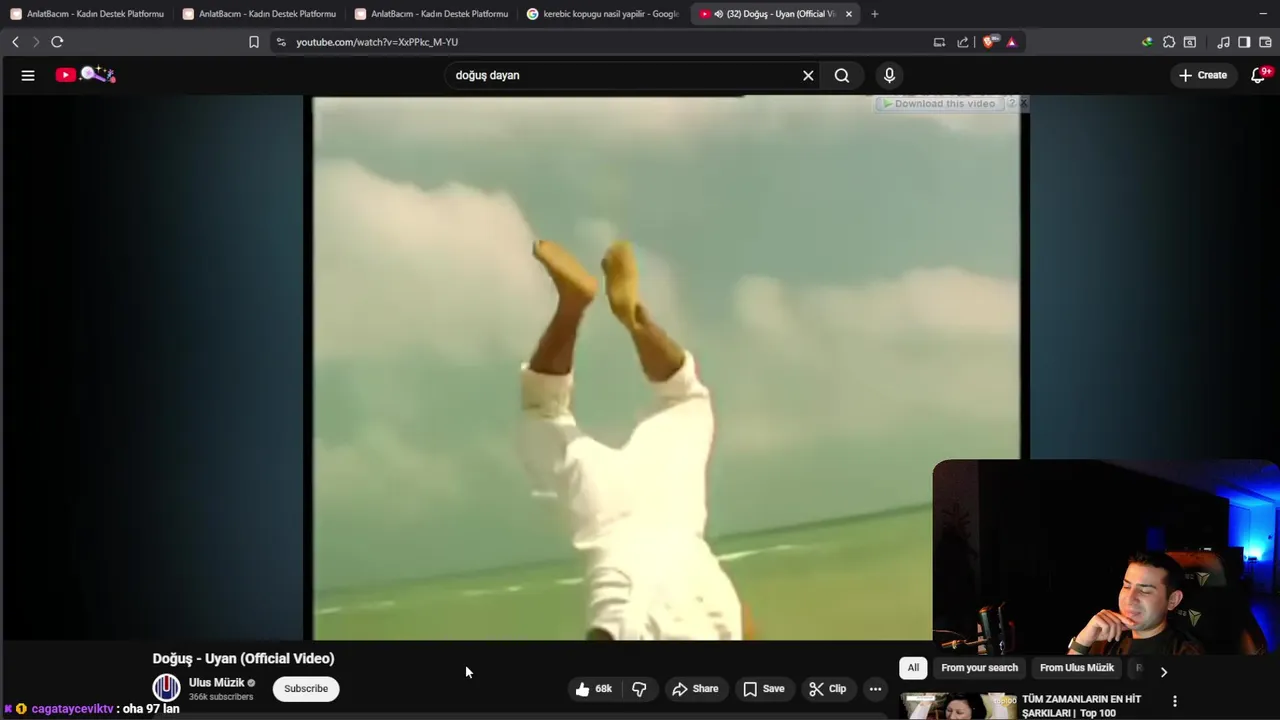Show more filter chips with the right chevron
The image size is (1280, 720).
click(x=1163, y=672)
